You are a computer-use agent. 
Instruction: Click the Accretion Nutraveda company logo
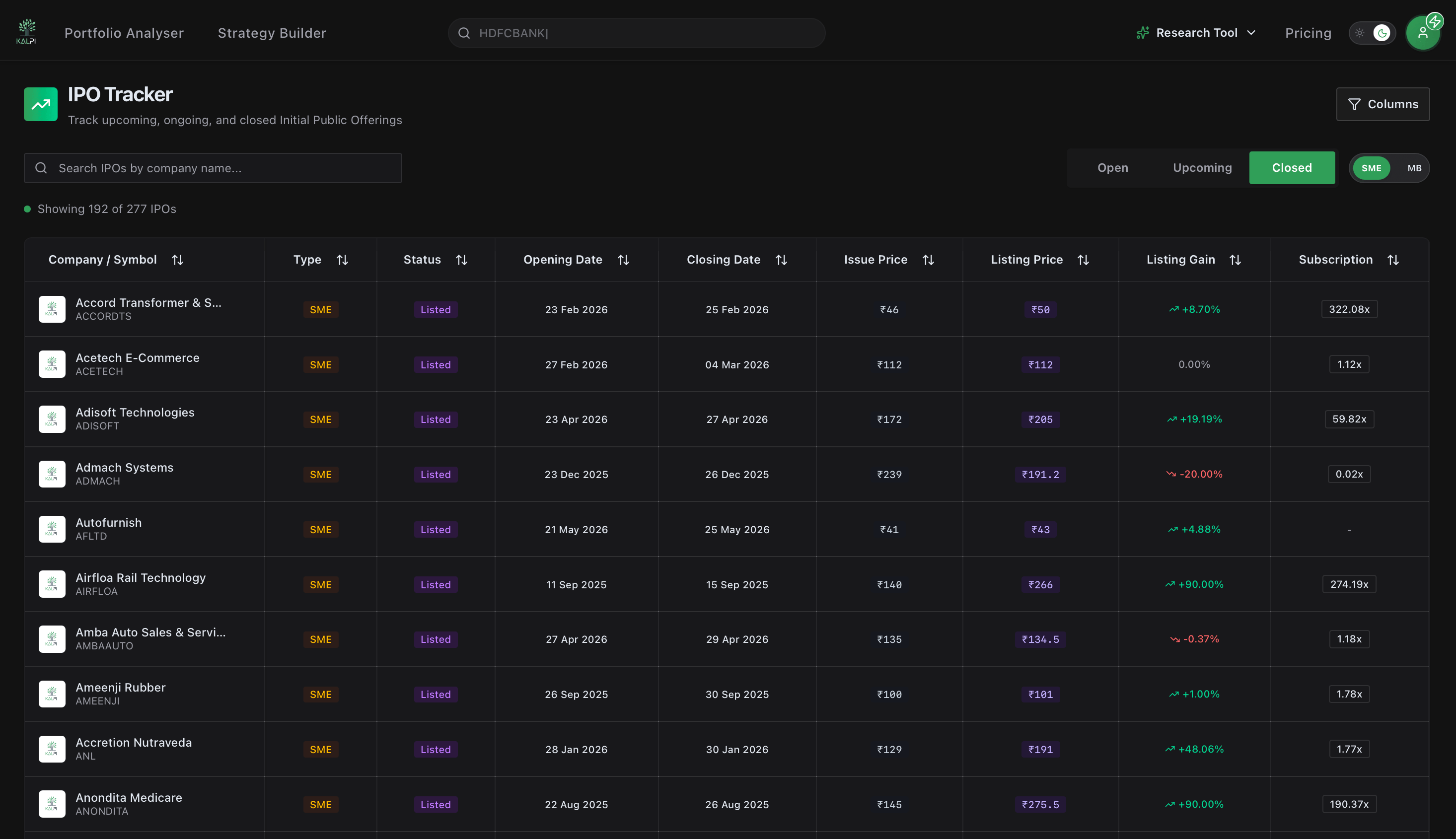pyautogui.click(x=52, y=749)
